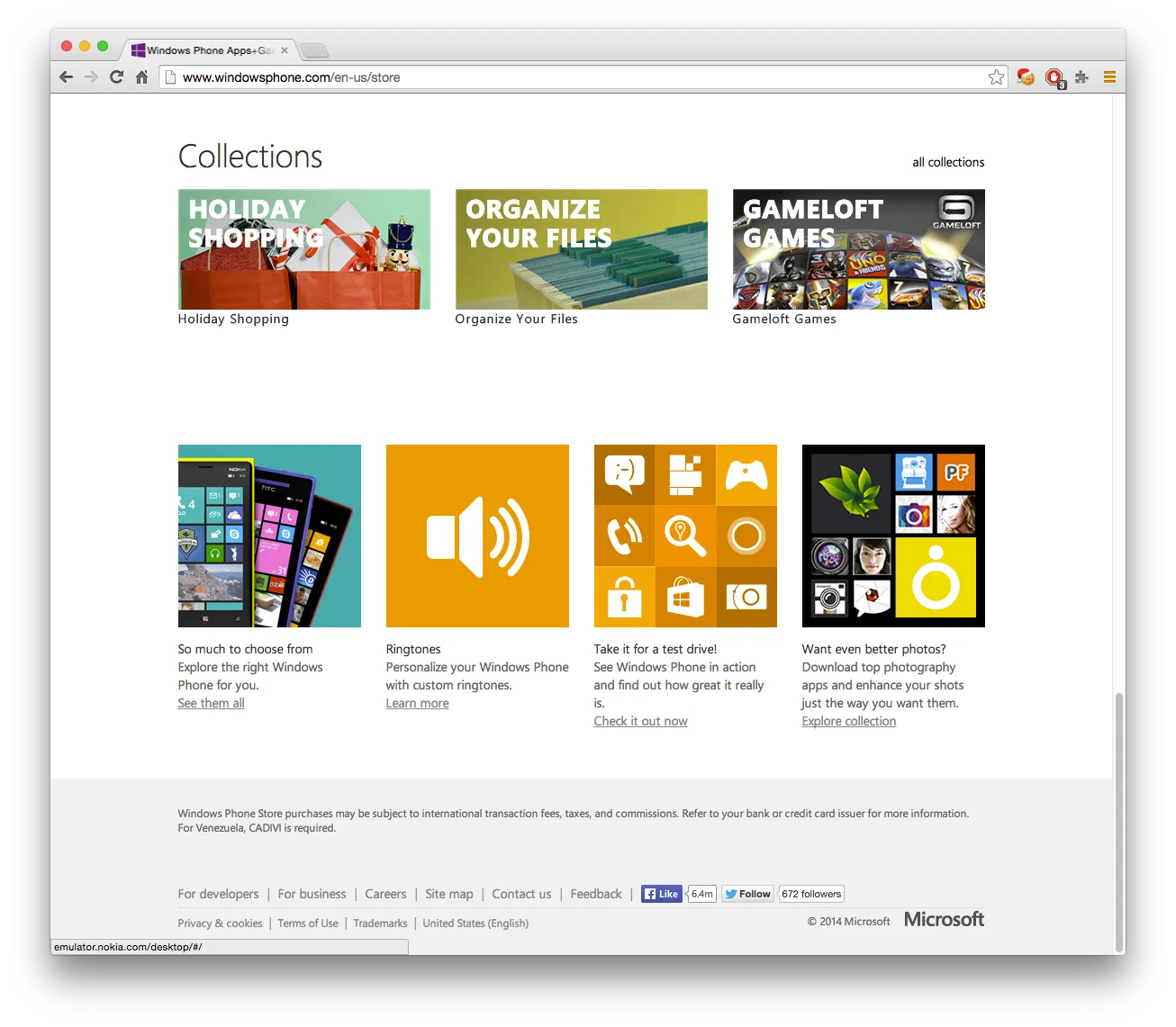The image size is (1176, 1027).
Task: Click the Gameloft Games caption text
Action: (784, 319)
